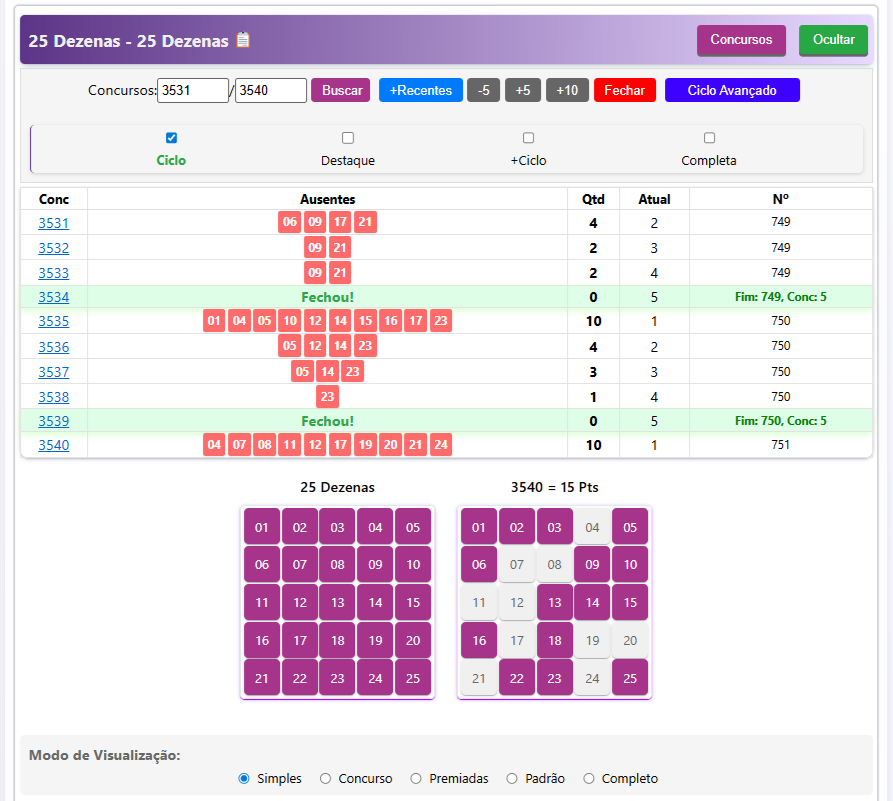Click number 25 in the 3540 results grid

point(630,678)
